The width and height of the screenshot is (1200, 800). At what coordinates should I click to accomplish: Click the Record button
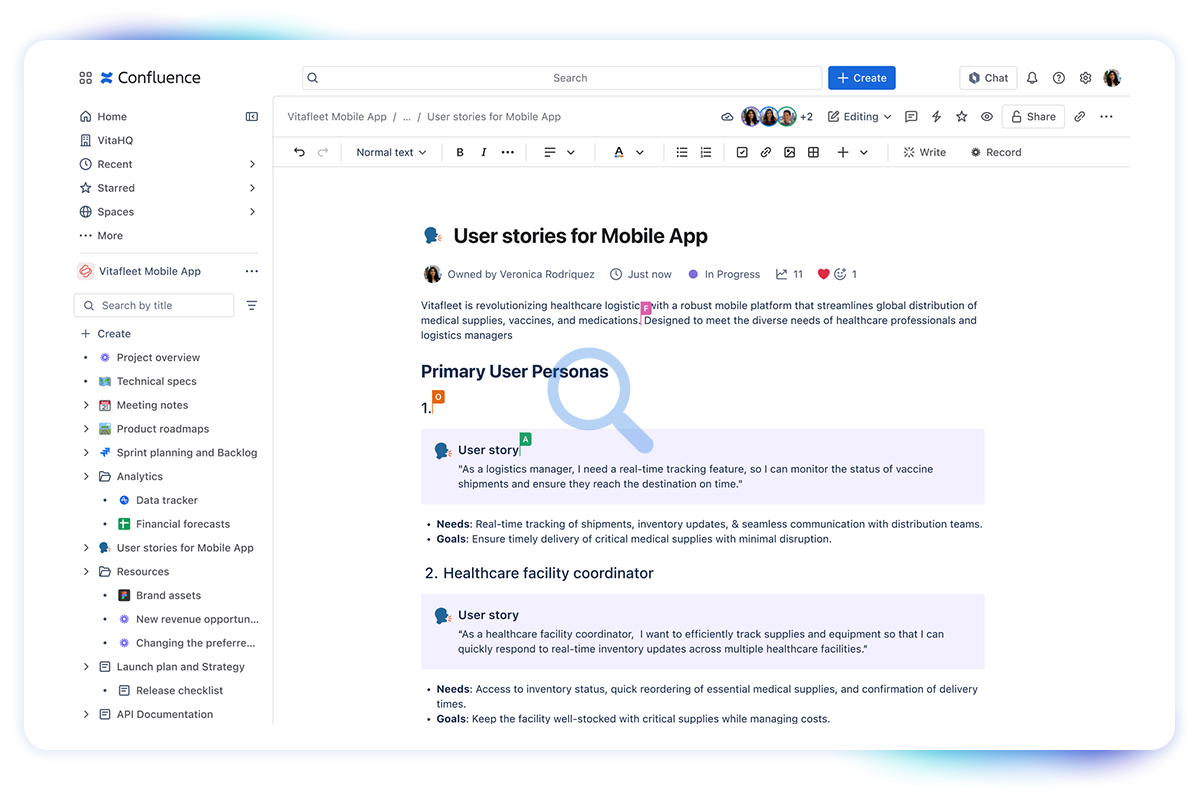point(996,153)
